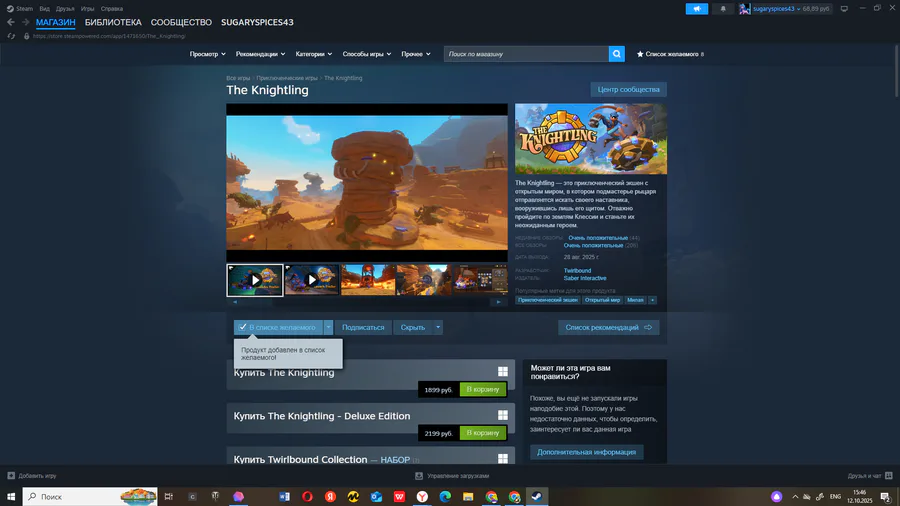The image size is (900, 506).
Task: Click the Центр сообщества button
Action: (629, 89)
